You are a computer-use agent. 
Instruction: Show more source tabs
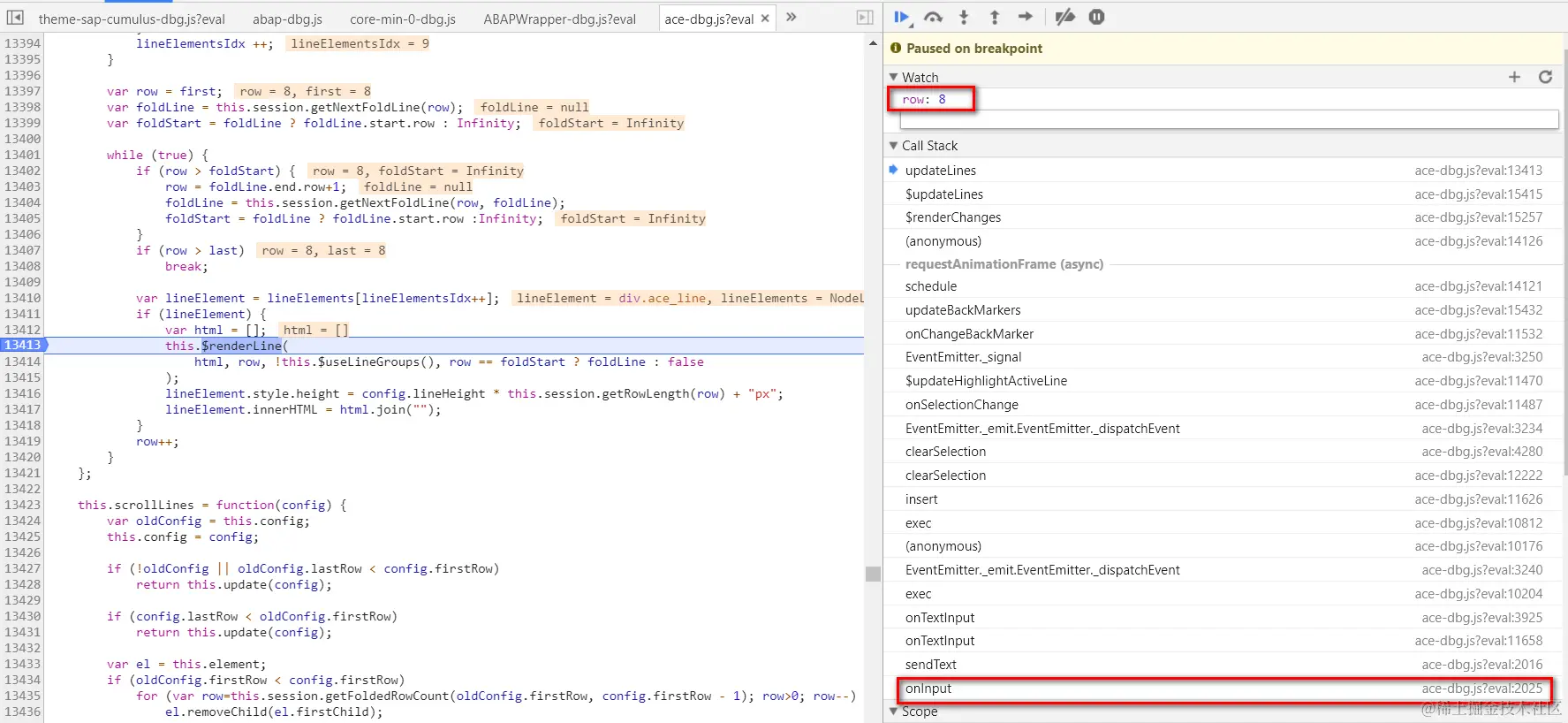[792, 18]
